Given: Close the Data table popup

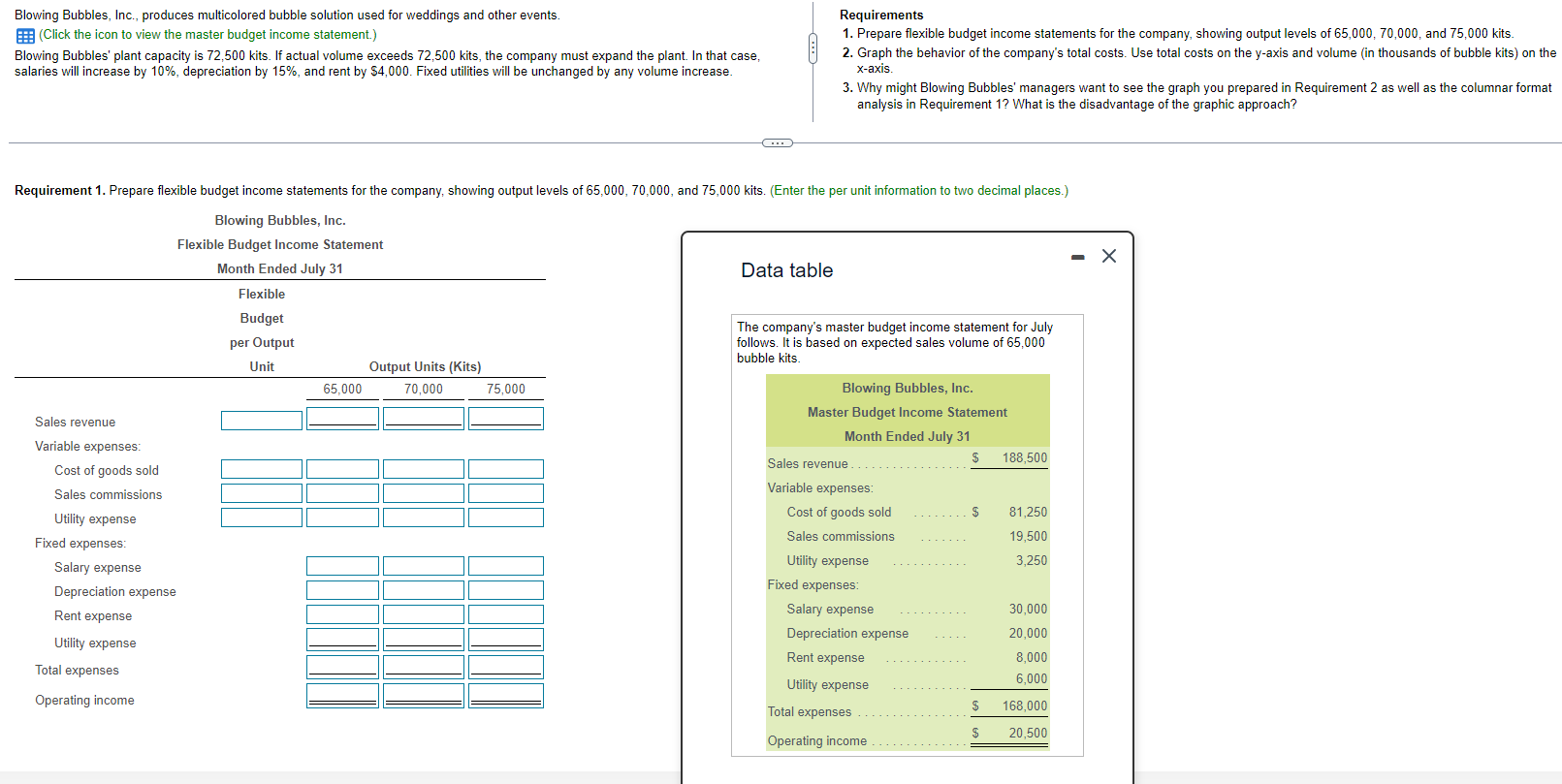Looking at the screenshot, I should [x=1109, y=256].
